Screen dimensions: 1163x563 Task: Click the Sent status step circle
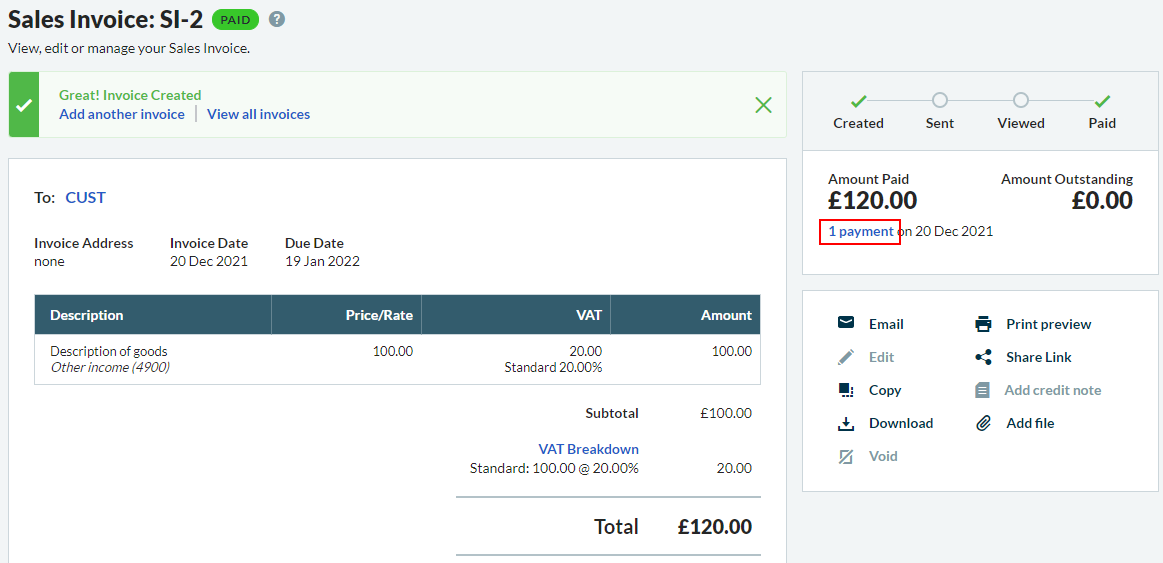pos(939,100)
